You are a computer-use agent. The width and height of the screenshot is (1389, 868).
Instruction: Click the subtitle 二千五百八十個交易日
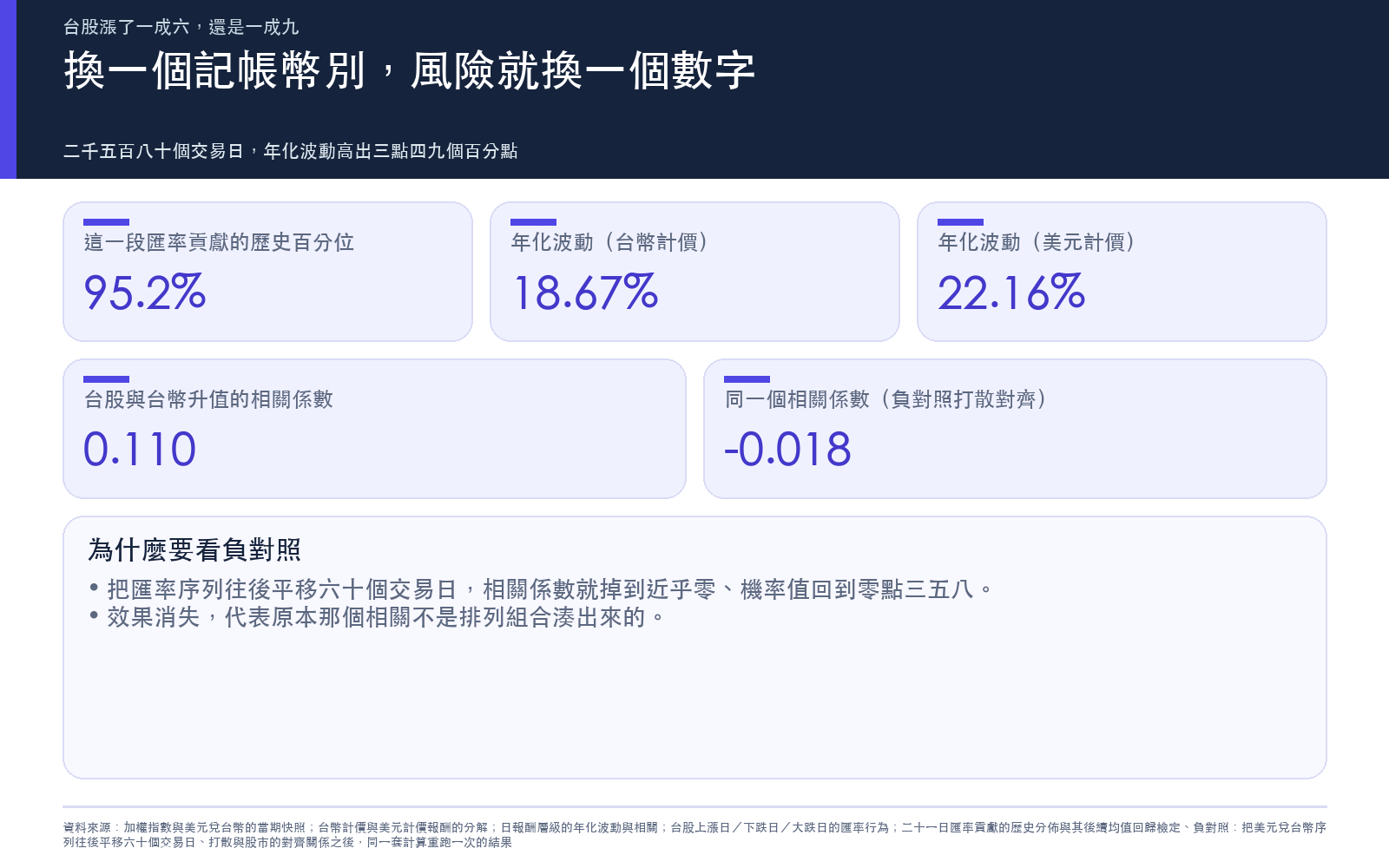coord(290,151)
